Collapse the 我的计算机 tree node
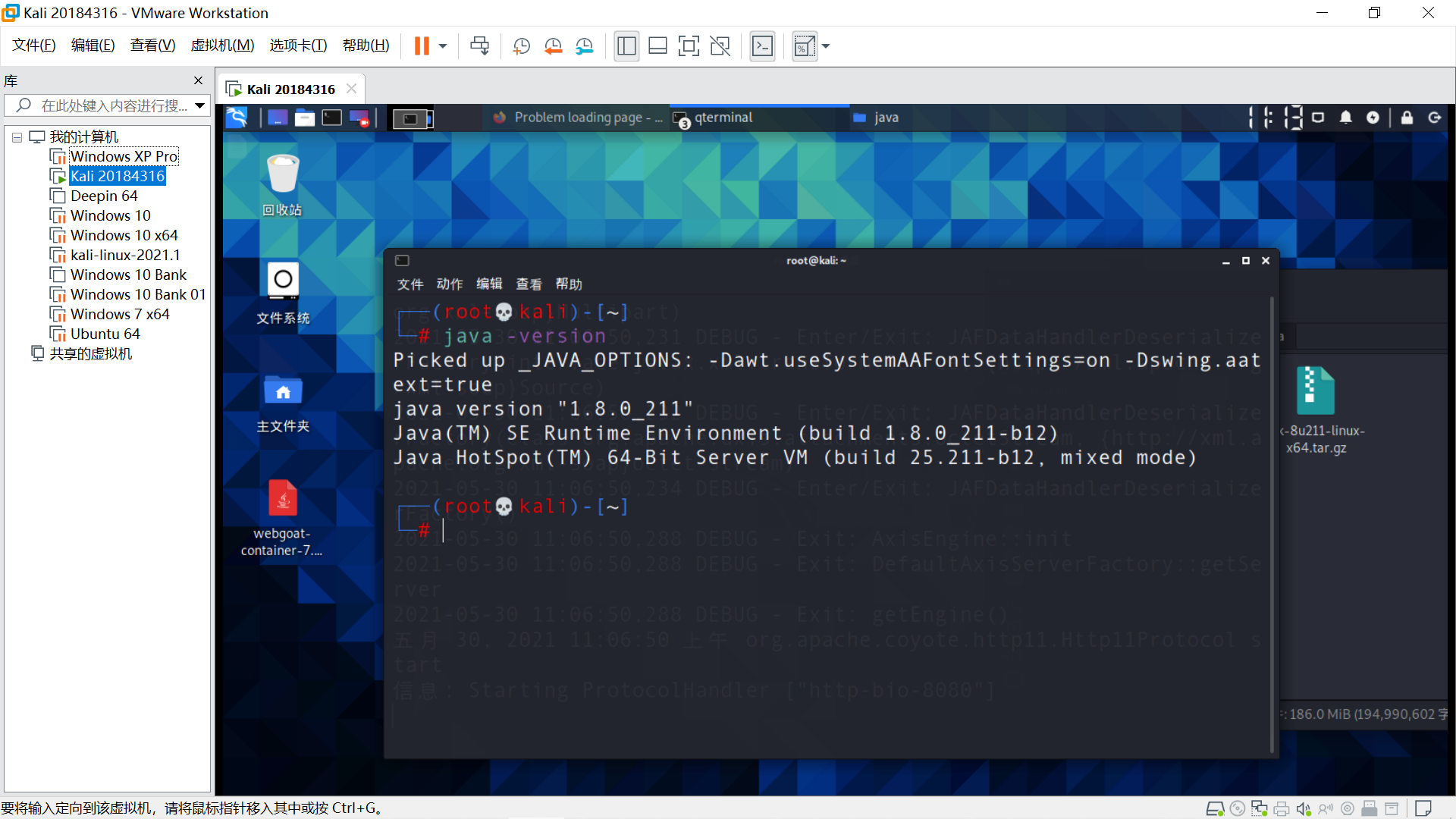This screenshot has height=819, width=1456. click(17, 137)
